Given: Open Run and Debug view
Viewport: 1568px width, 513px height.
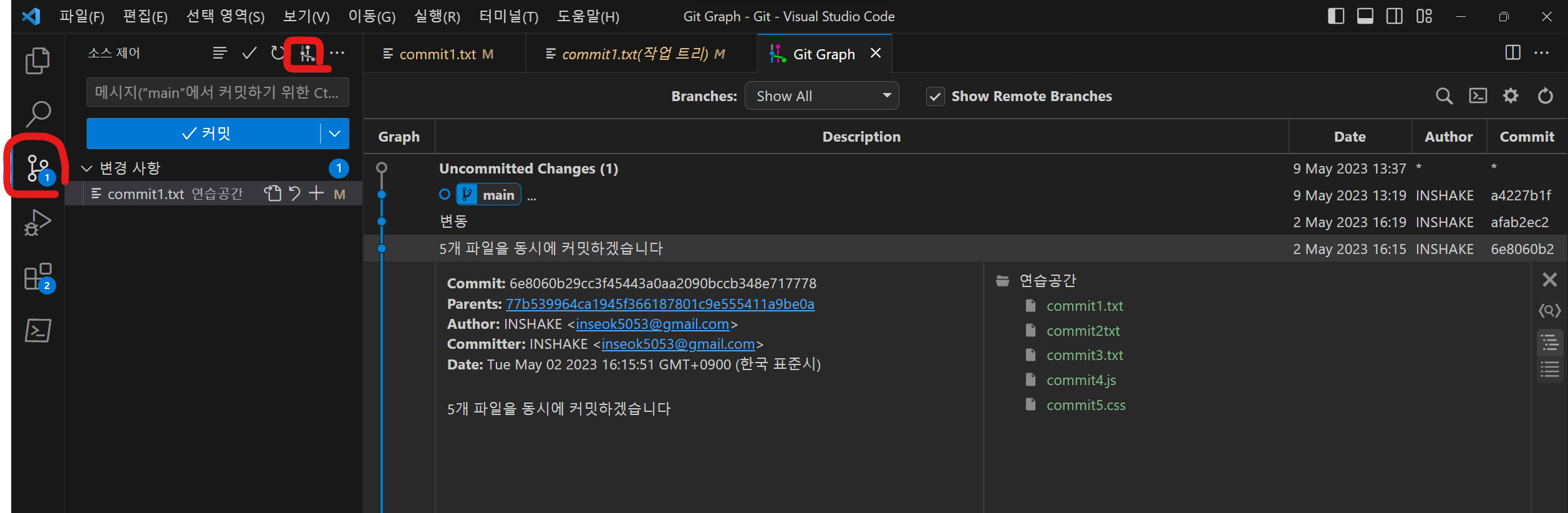Looking at the screenshot, I should pyautogui.click(x=37, y=223).
